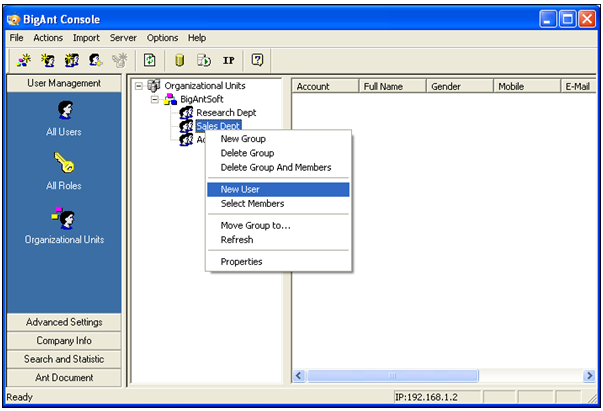This screenshot has height=411, width=603.
Task: Click the IP:192.168.1.2 status bar entry
Action: [437, 397]
